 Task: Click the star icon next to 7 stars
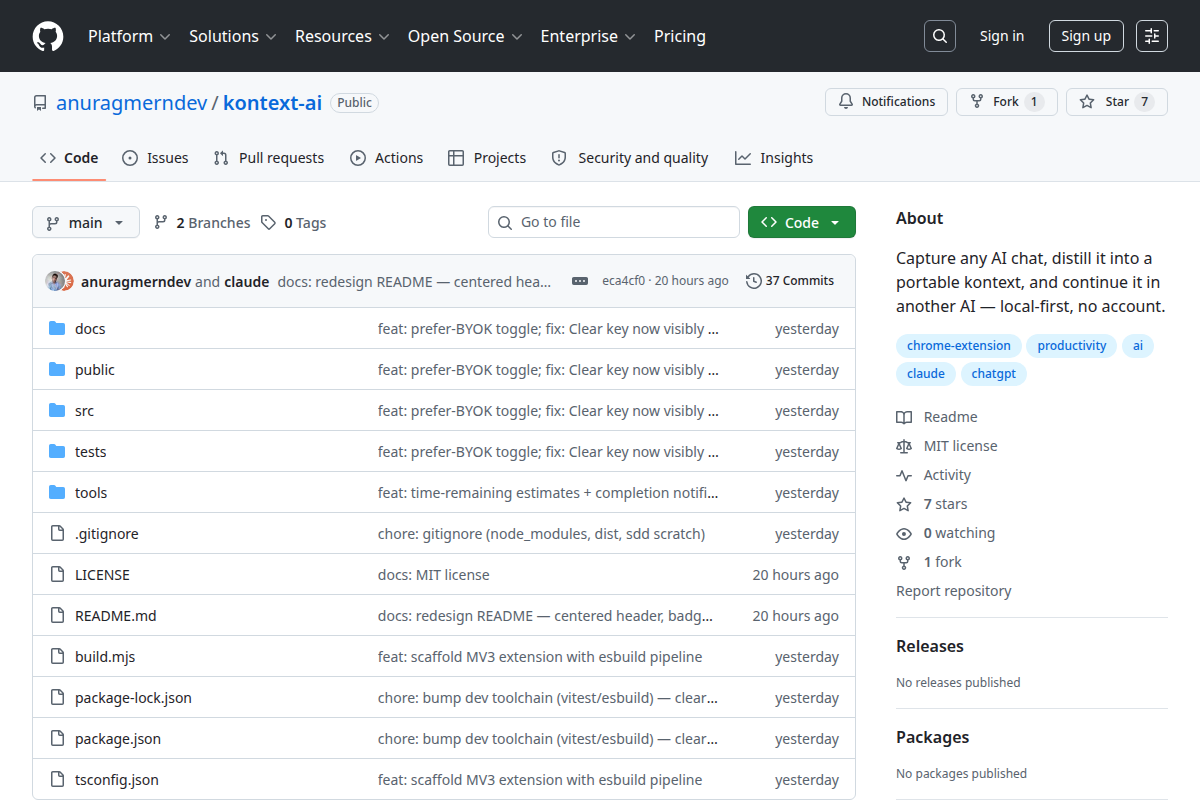[x=904, y=504]
